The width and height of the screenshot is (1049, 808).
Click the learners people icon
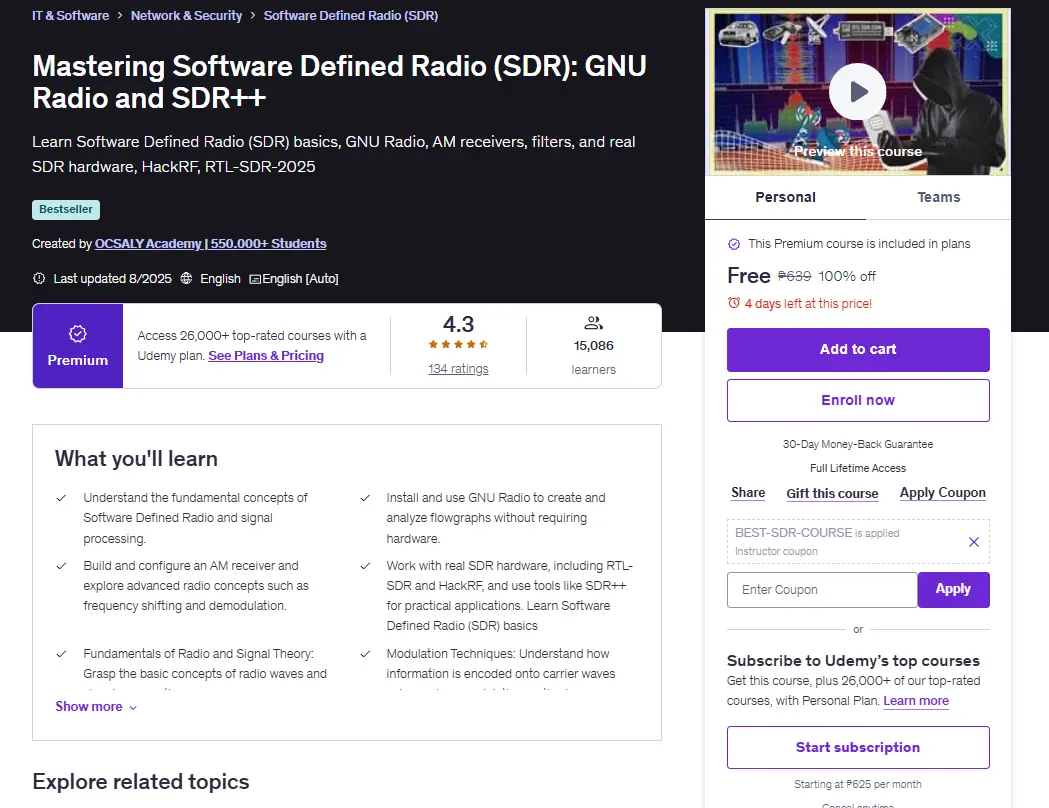(x=593, y=323)
